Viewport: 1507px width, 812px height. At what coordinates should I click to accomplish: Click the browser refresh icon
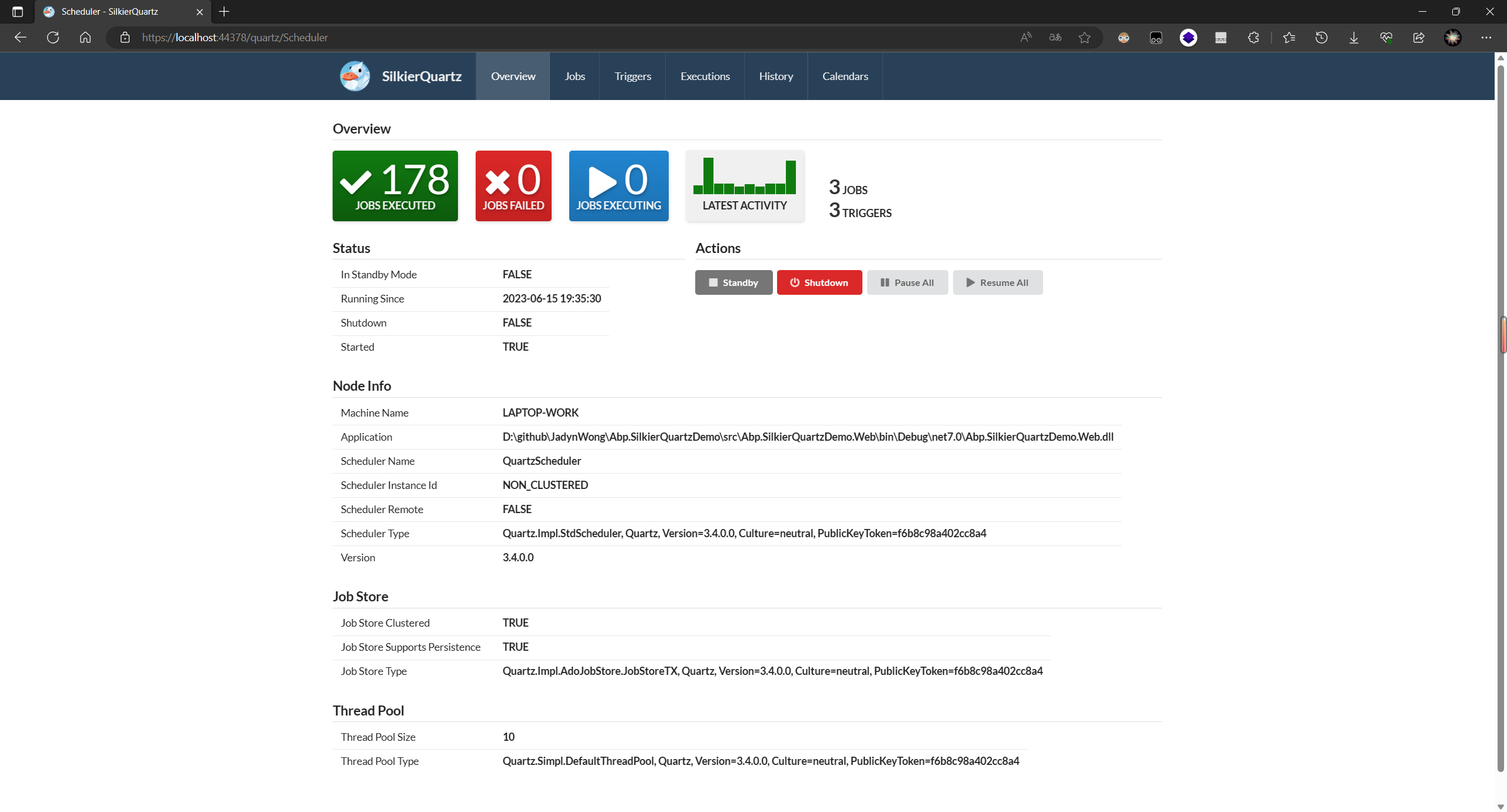click(x=53, y=38)
